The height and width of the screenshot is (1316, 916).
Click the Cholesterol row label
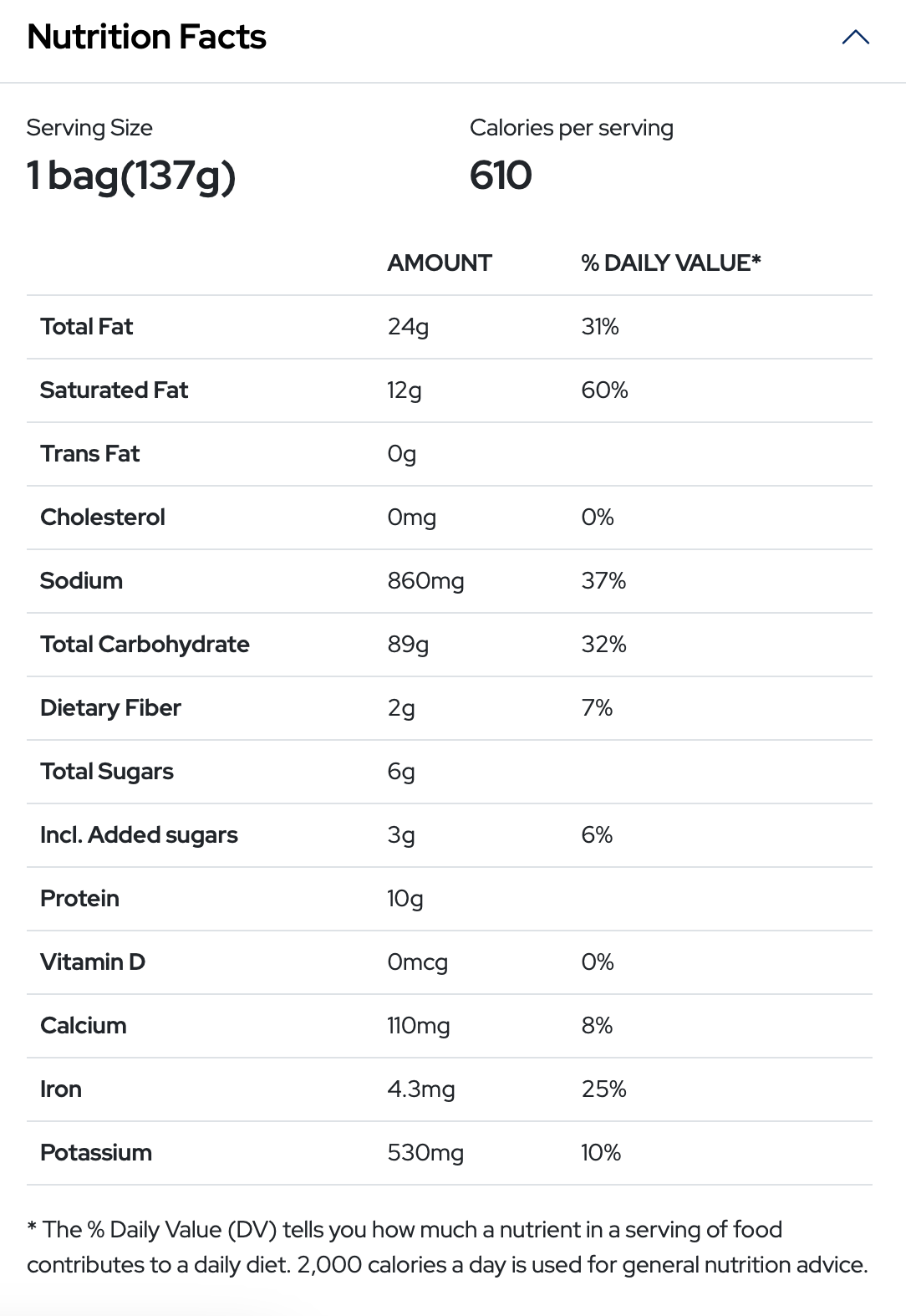point(103,518)
